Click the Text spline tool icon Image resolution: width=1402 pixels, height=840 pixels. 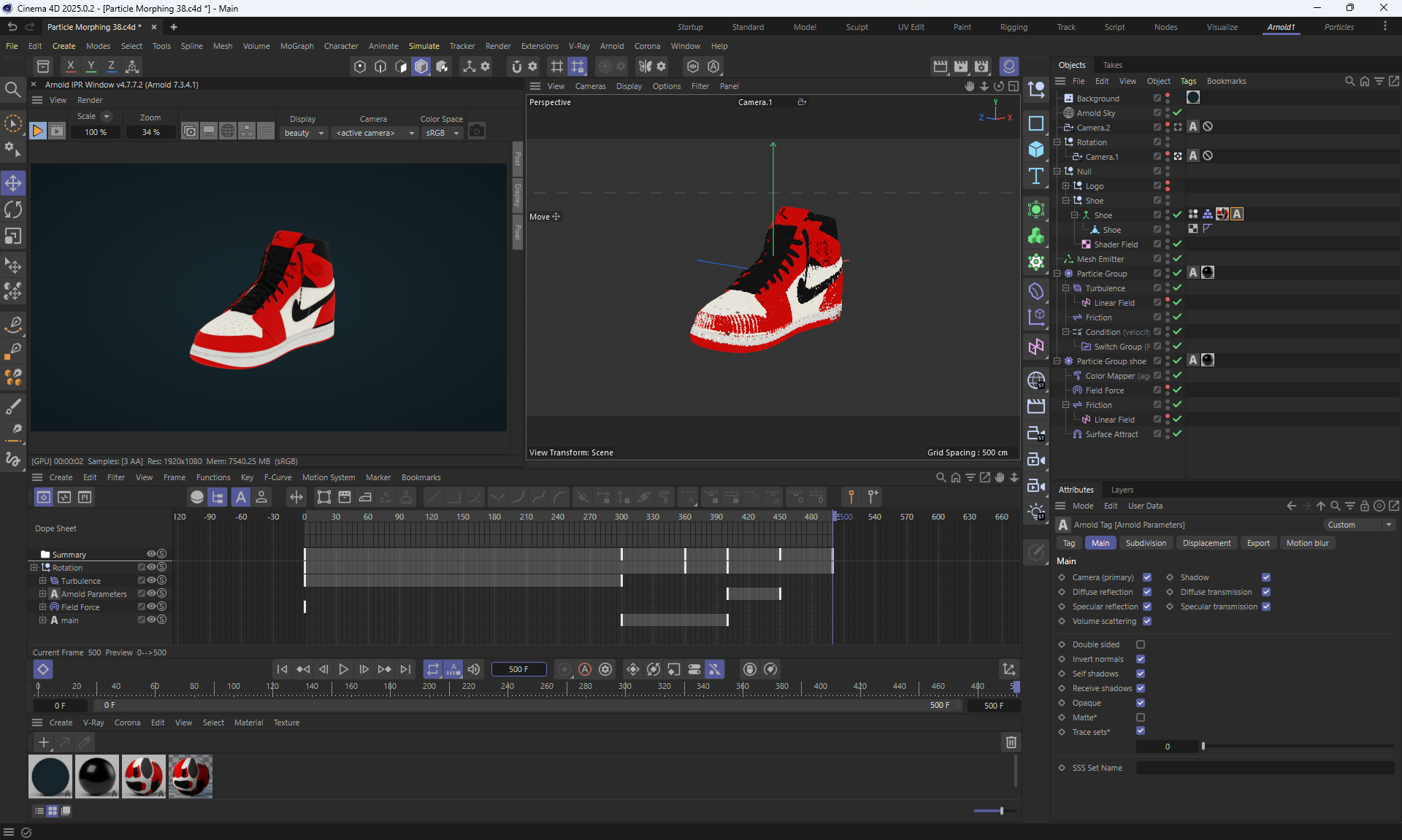(x=1036, y=176)
